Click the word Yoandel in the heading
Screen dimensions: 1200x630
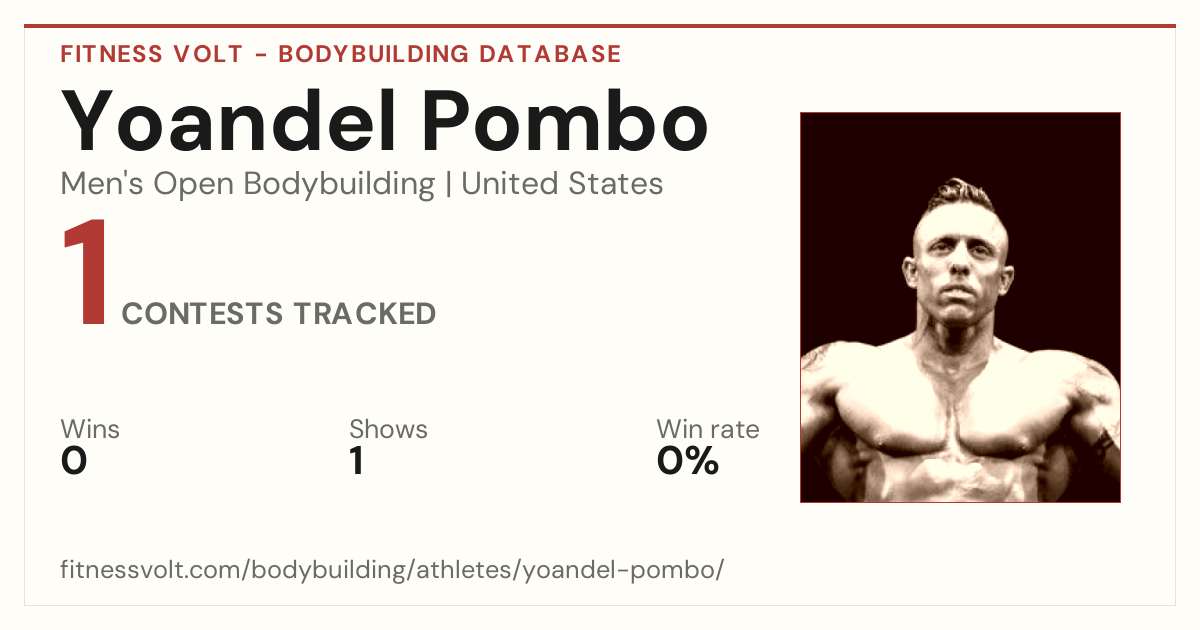point(231,120)
